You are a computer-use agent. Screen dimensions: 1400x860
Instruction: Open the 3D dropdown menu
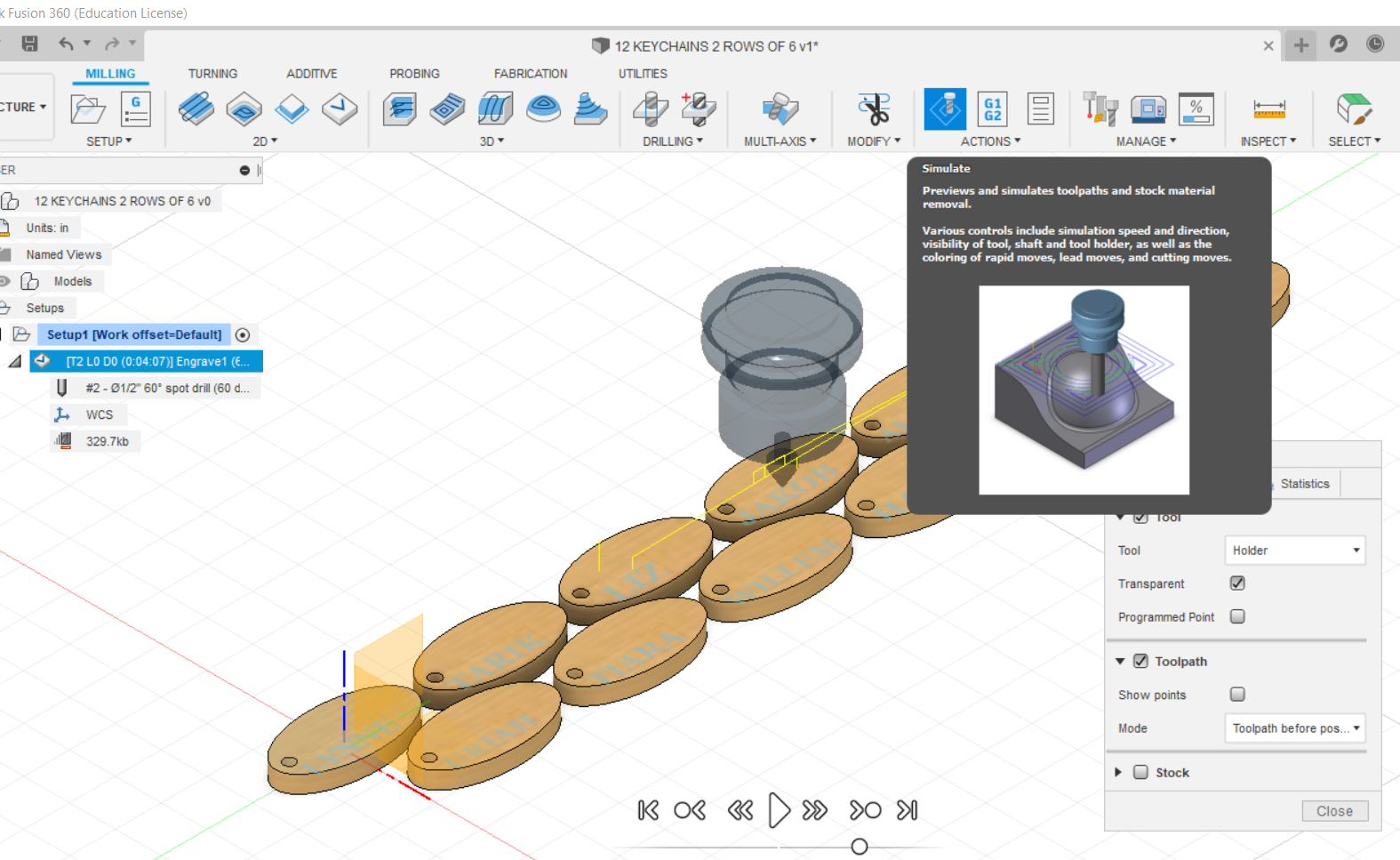pos(492,141)
